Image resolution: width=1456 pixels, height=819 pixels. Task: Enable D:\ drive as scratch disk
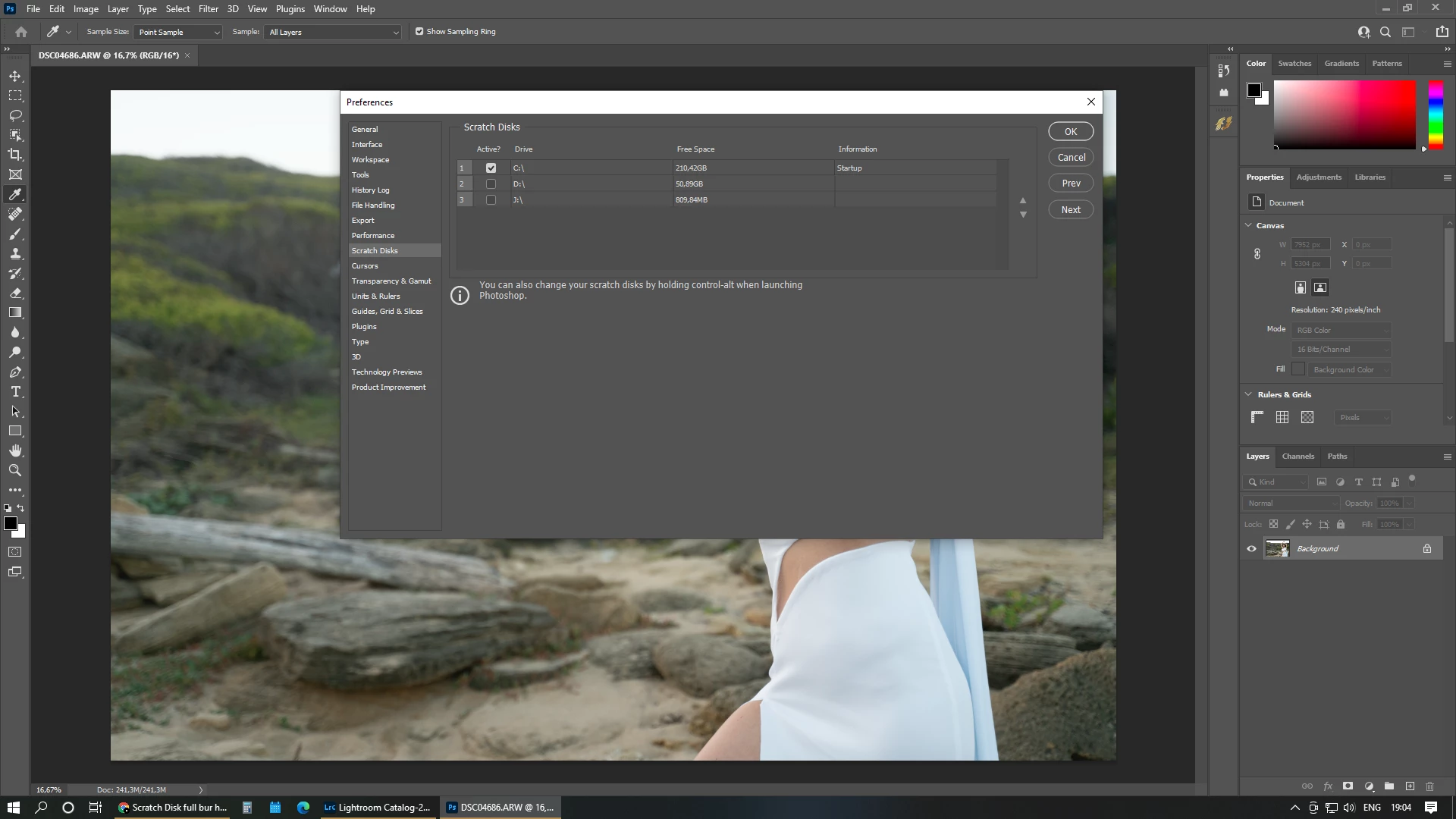(x=491, y=184)
